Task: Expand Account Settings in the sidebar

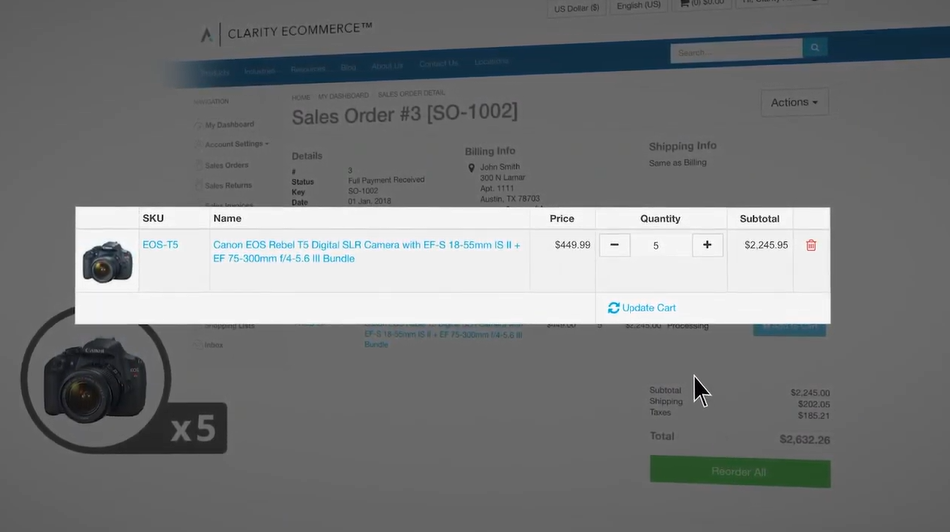Action: coord(236,144)
